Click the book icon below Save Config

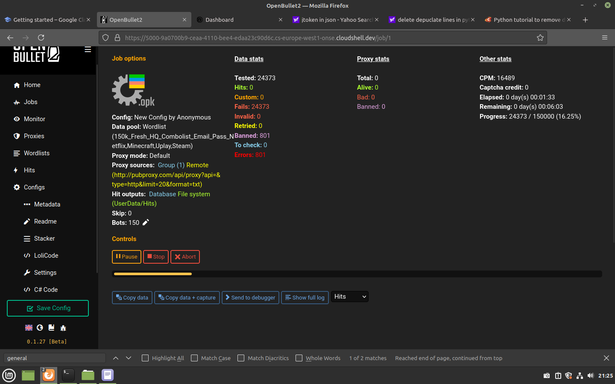(x=51, y=328)
